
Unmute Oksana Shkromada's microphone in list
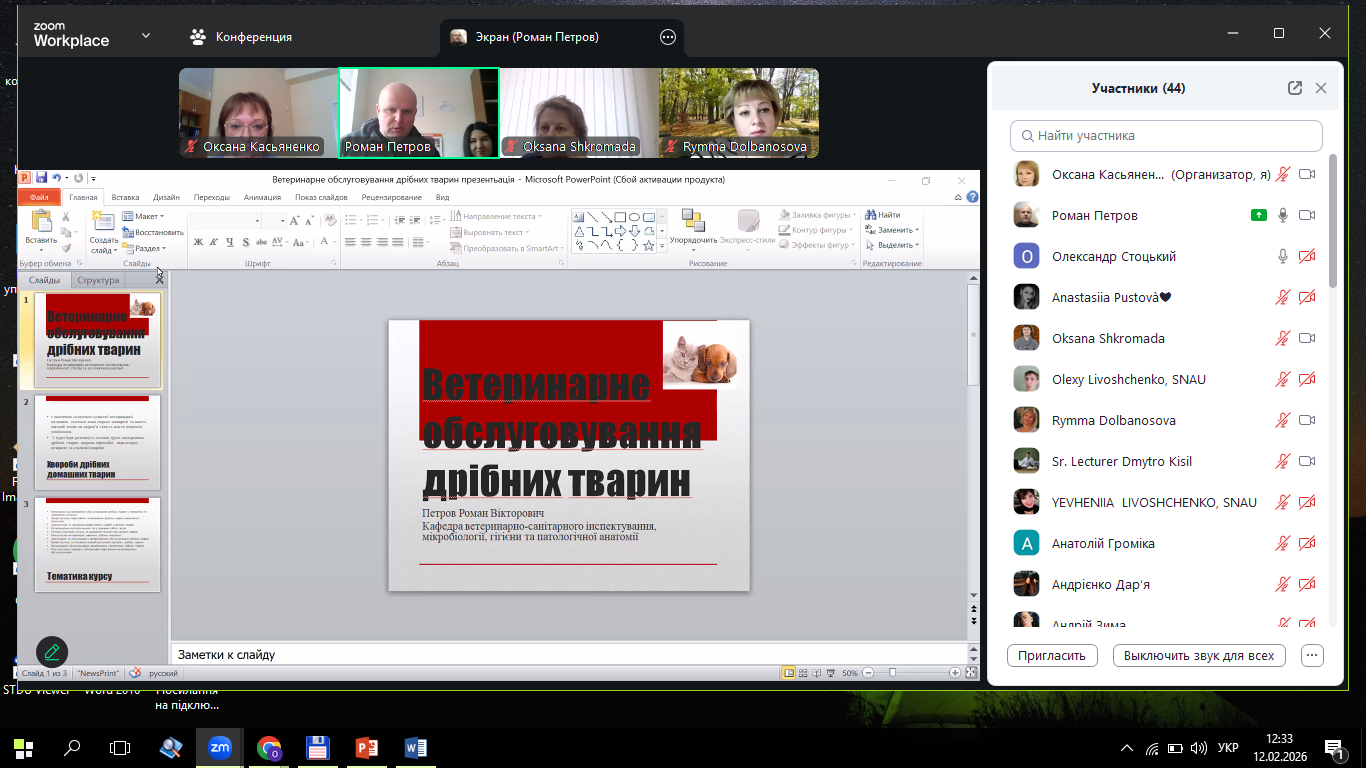tap(1283, 339)
